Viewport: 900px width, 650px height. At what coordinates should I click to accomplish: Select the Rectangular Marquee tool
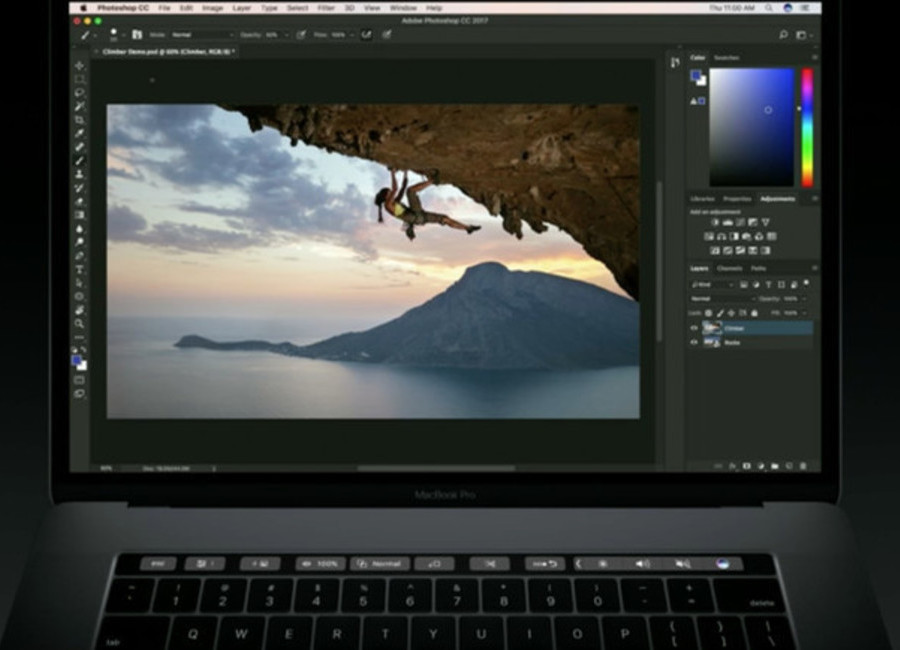pyautogui.click(x=79, y=79)
